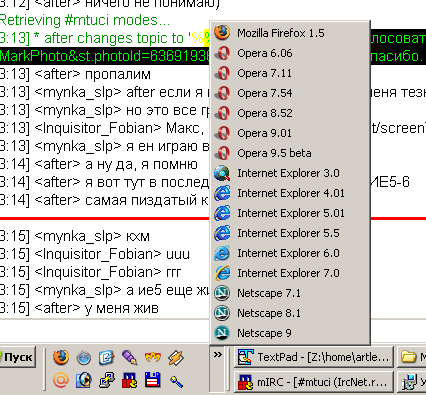Click the '<Inquisitor_Fobian> ггг' message
426x395 pixels.
[90, 272]
